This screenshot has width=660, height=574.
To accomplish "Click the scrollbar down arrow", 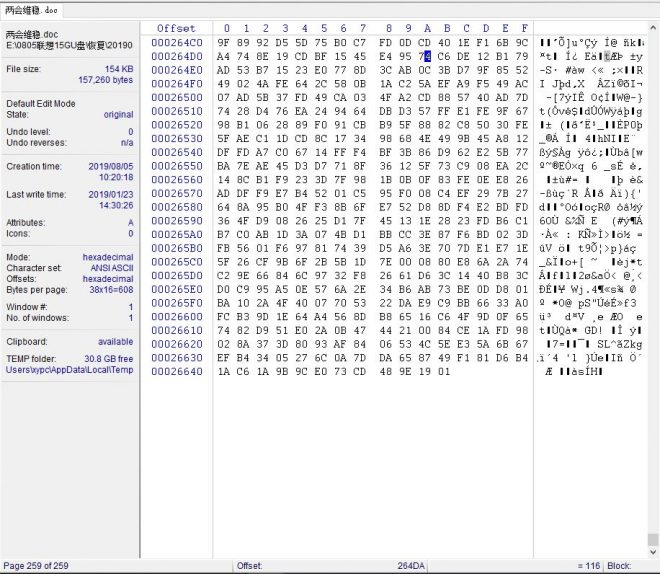I will pos(652,550).
